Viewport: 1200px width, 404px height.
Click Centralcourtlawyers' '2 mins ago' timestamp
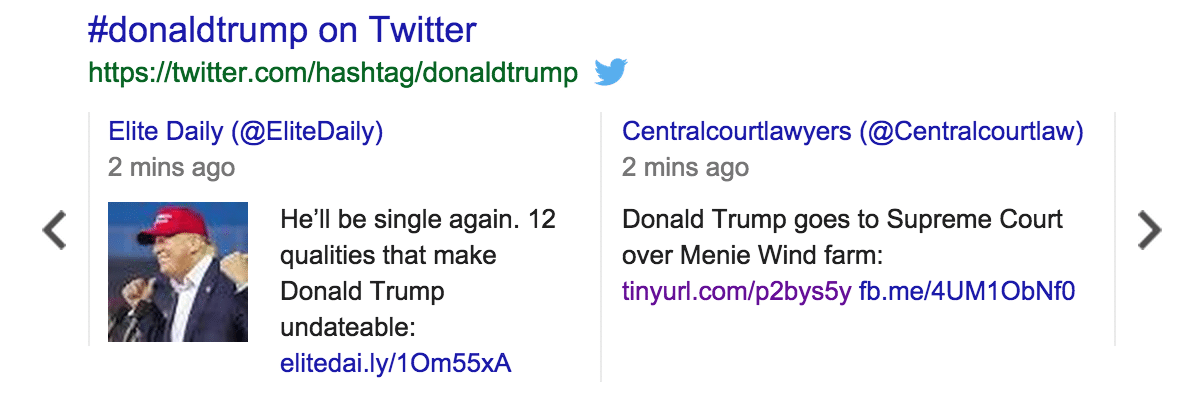click(685, 167)
